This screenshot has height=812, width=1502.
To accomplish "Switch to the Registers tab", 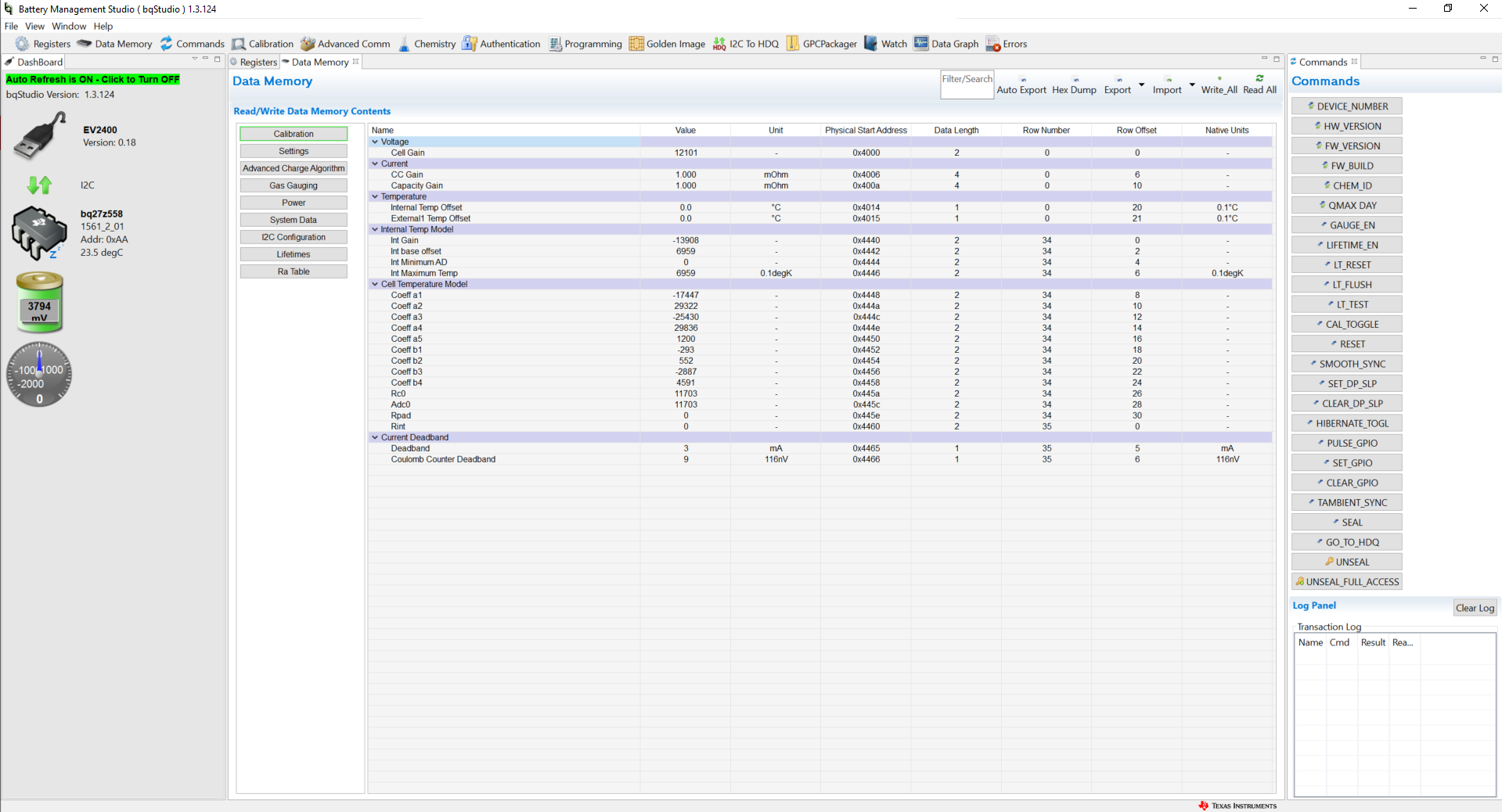I will point(254,62).
